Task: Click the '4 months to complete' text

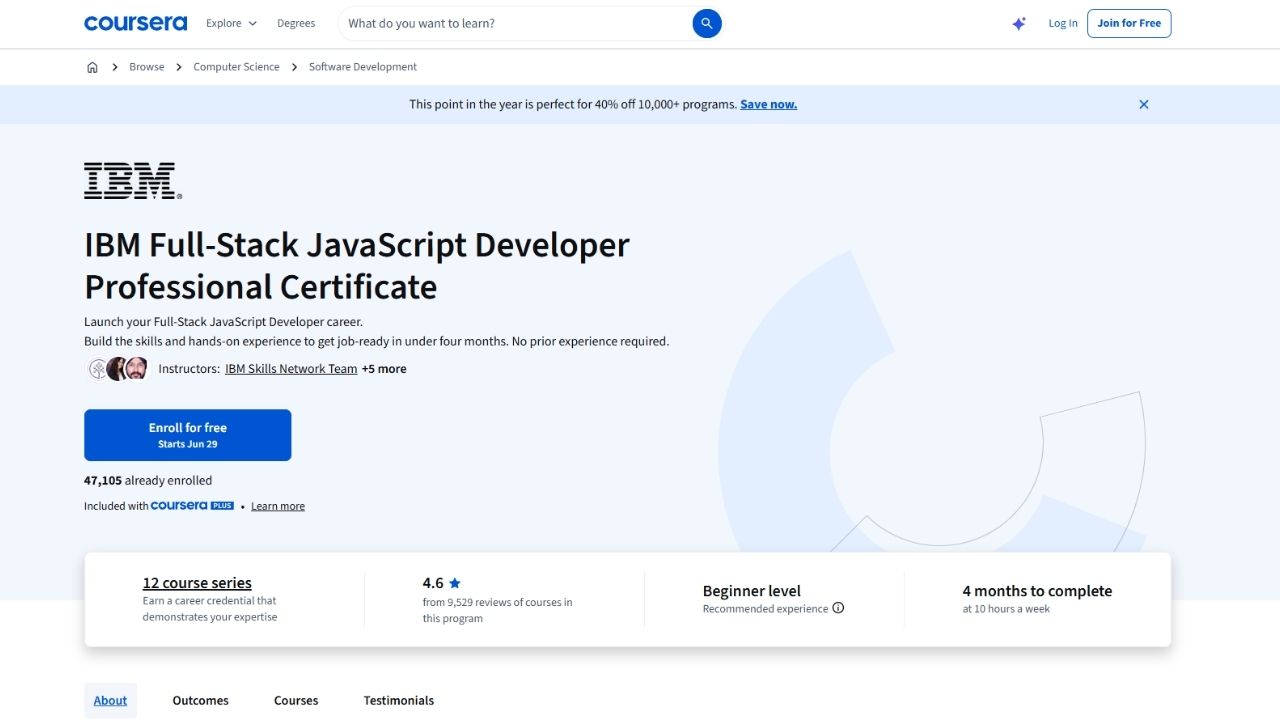Action: [x=1037, y=591]
